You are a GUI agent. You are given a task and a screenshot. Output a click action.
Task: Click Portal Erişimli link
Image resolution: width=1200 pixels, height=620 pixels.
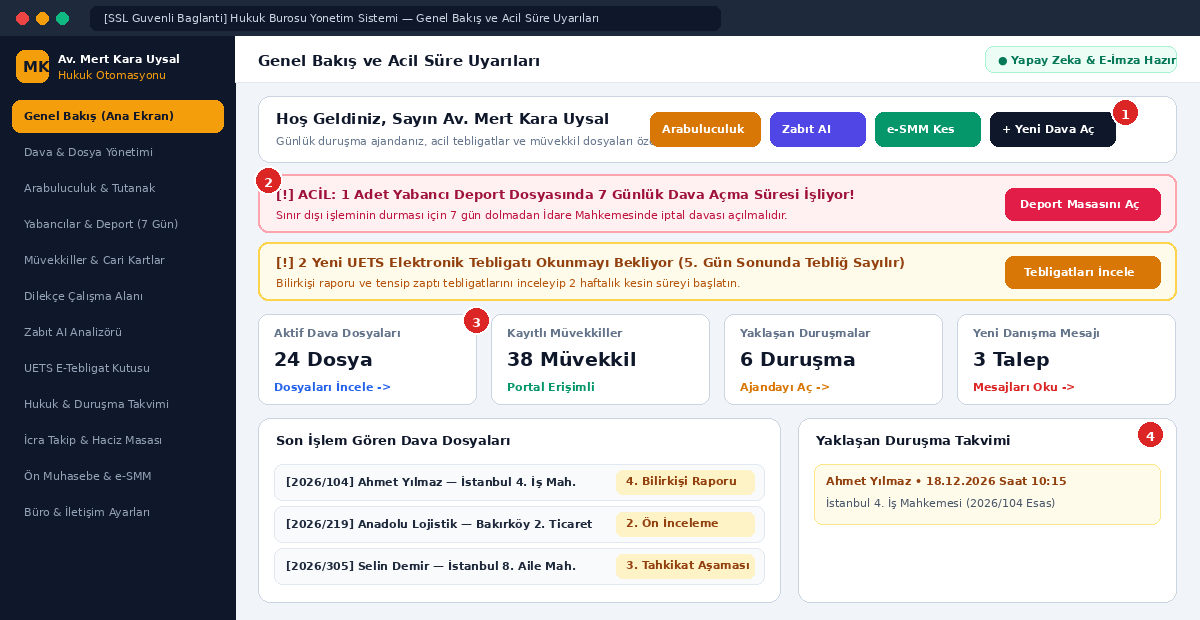click(x=551, y=387)
